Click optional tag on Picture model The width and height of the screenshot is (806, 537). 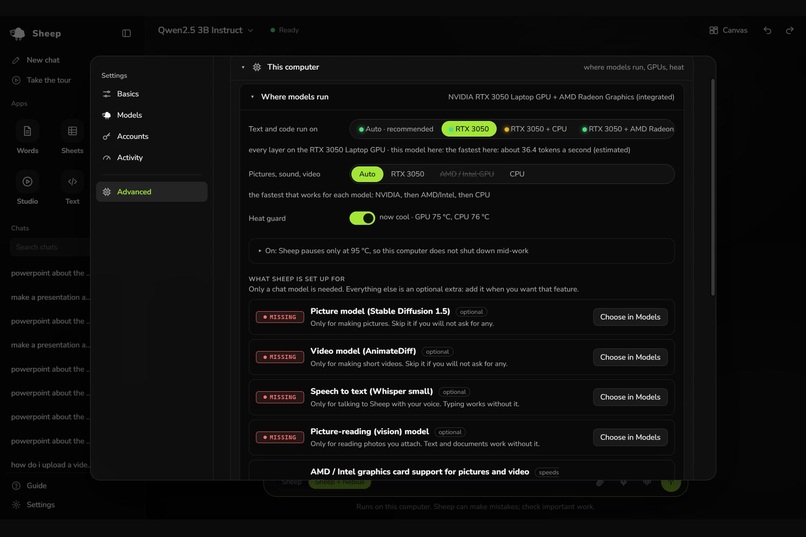[x=471, y=312]
